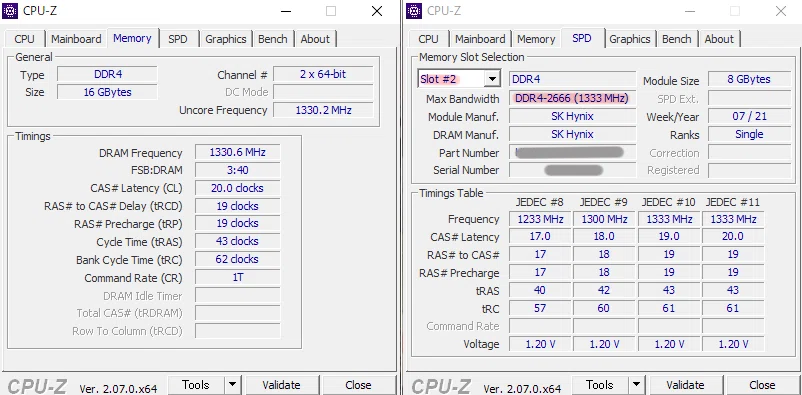Click JEDEC #8 frequency 1233 MHz cell
Screen dimensions: 802x395
pyautogui.click(x=540, y=219)
